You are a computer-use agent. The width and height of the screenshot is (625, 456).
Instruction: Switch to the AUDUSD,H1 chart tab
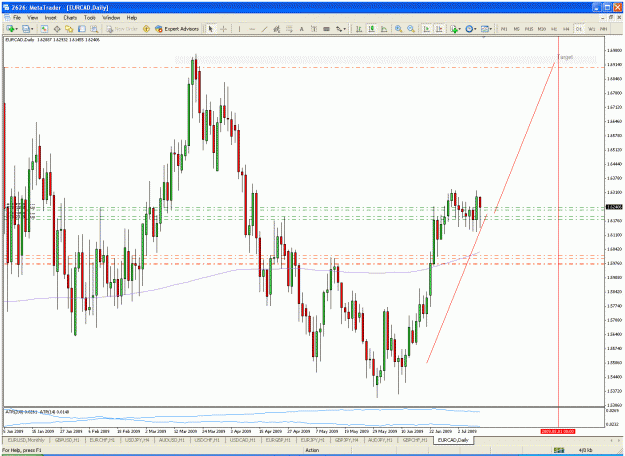coord(171,440)
